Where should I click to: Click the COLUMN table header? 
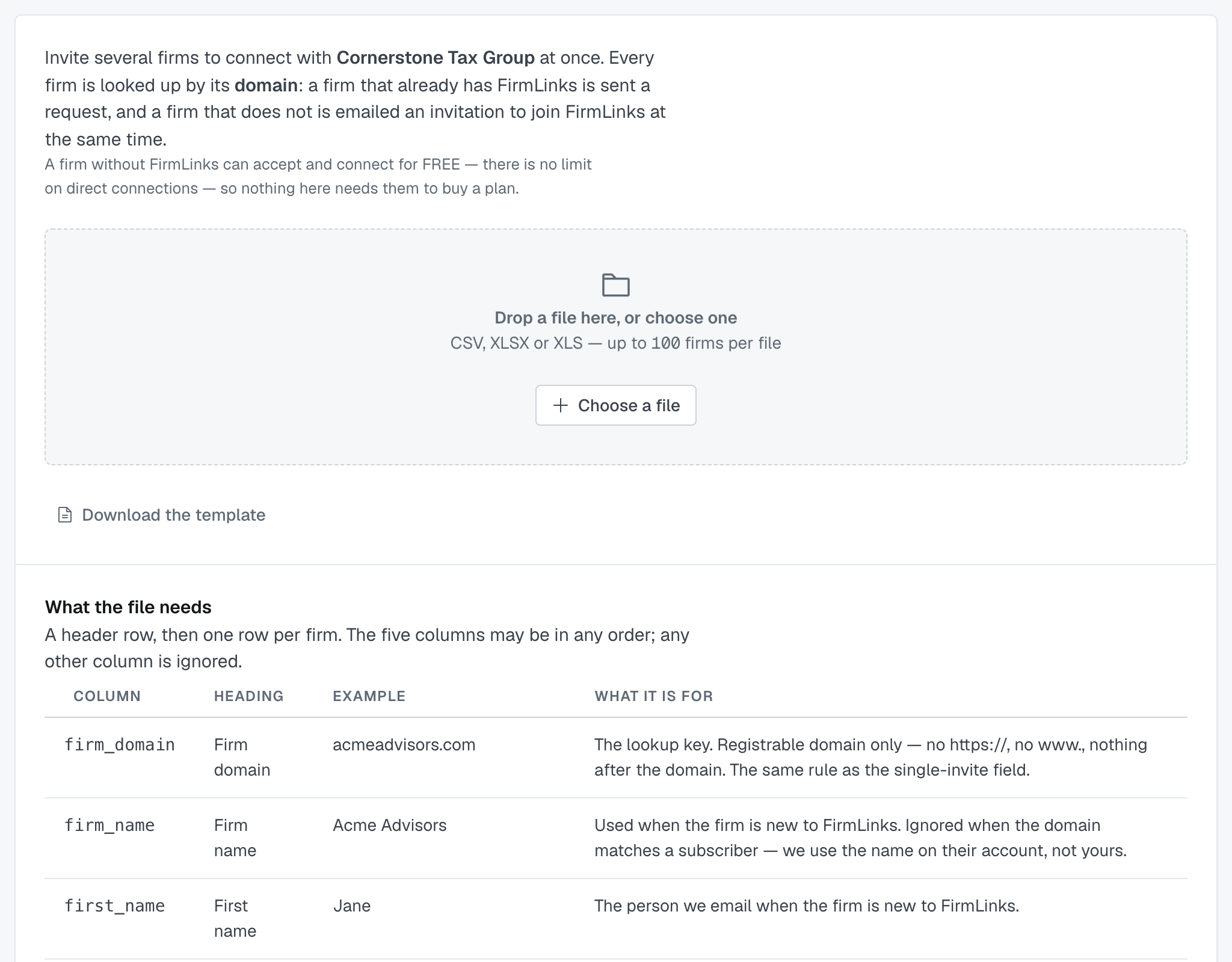pos(107,696)
